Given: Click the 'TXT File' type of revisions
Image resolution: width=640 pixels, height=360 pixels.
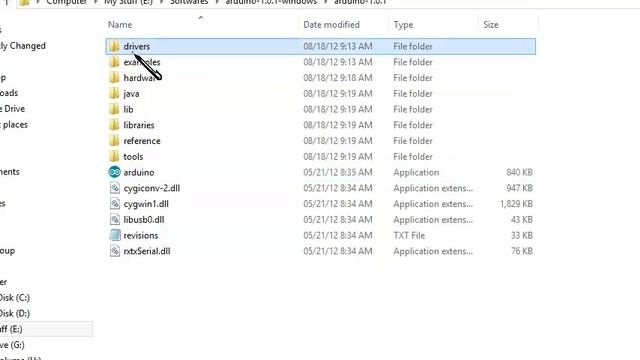Looking at the screenshot, I should click(x=409, y=235).
